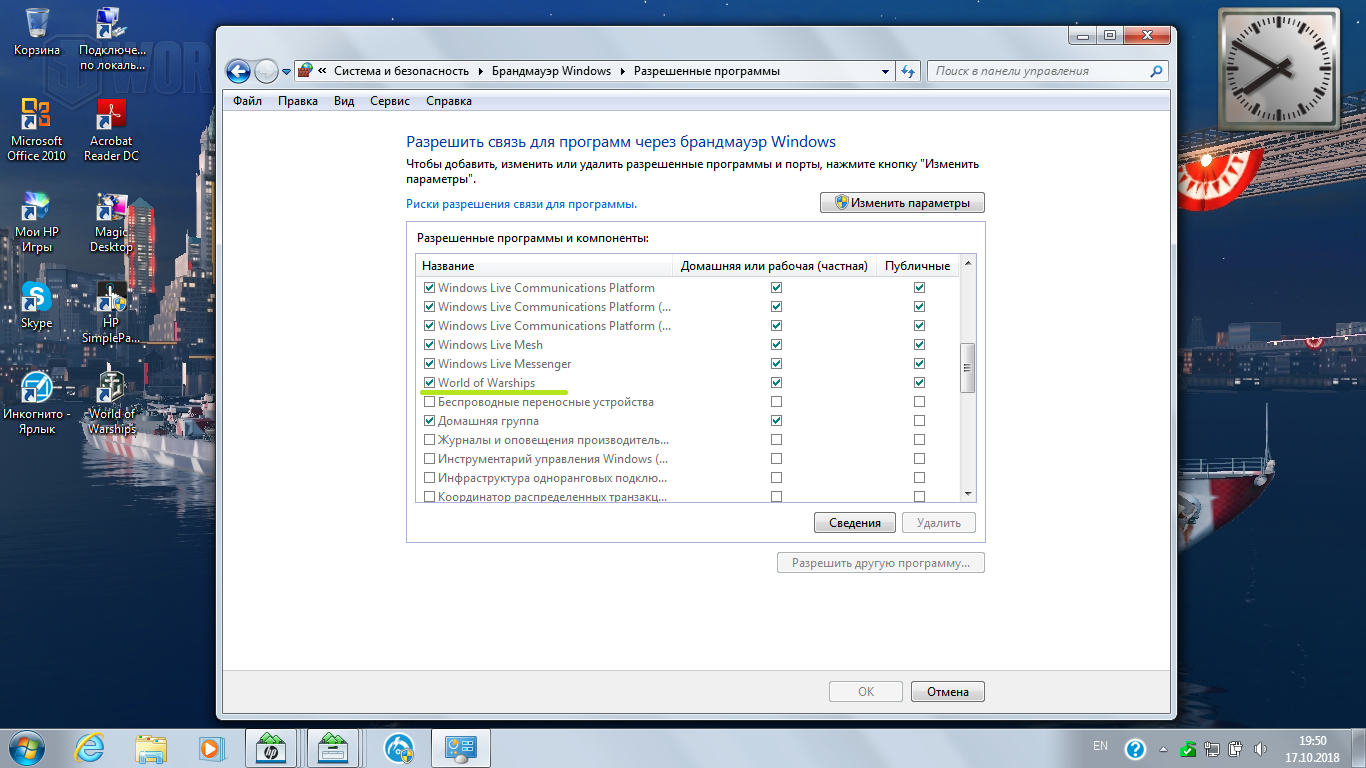1366x768 pixels.
Task: Launch Microsoft Office 2010 desktop icon
Action: (37, 129)
